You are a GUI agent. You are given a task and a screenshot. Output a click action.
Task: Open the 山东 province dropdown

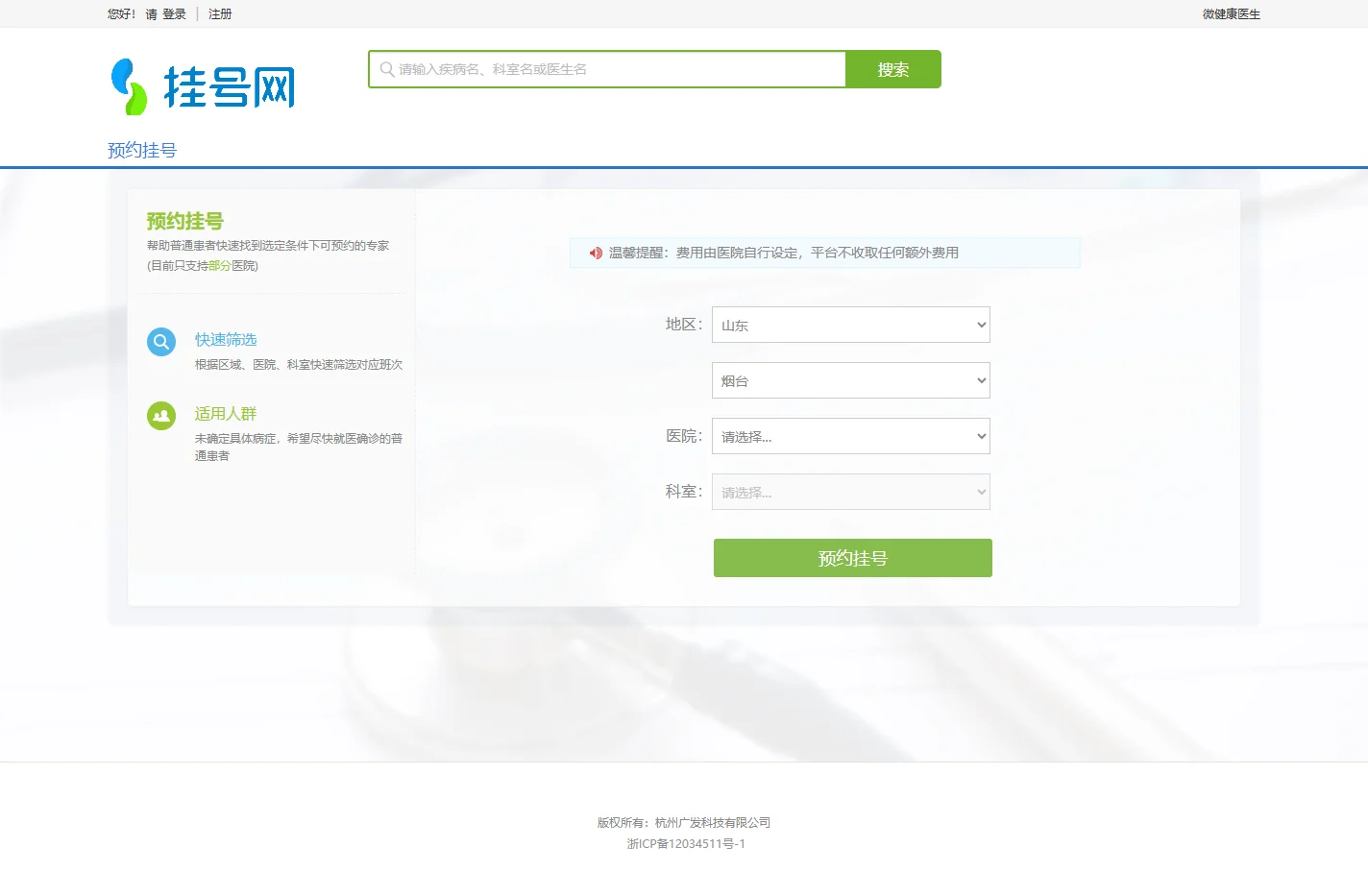click(851, 325)
